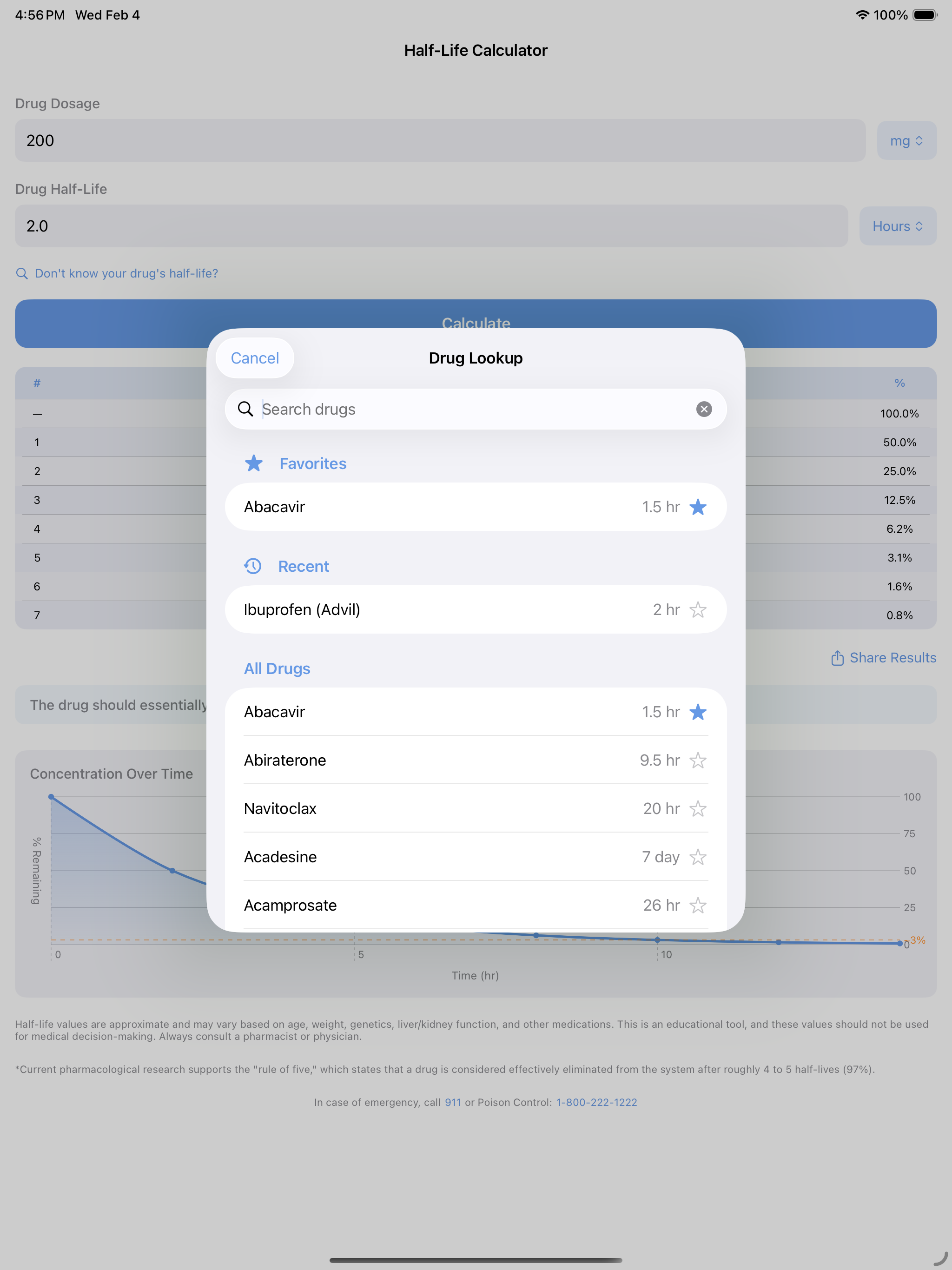
Task: Click the 1.5 hr value in Favorites Abacavir row
Action: pyautogui.click(x=661, y=507)
